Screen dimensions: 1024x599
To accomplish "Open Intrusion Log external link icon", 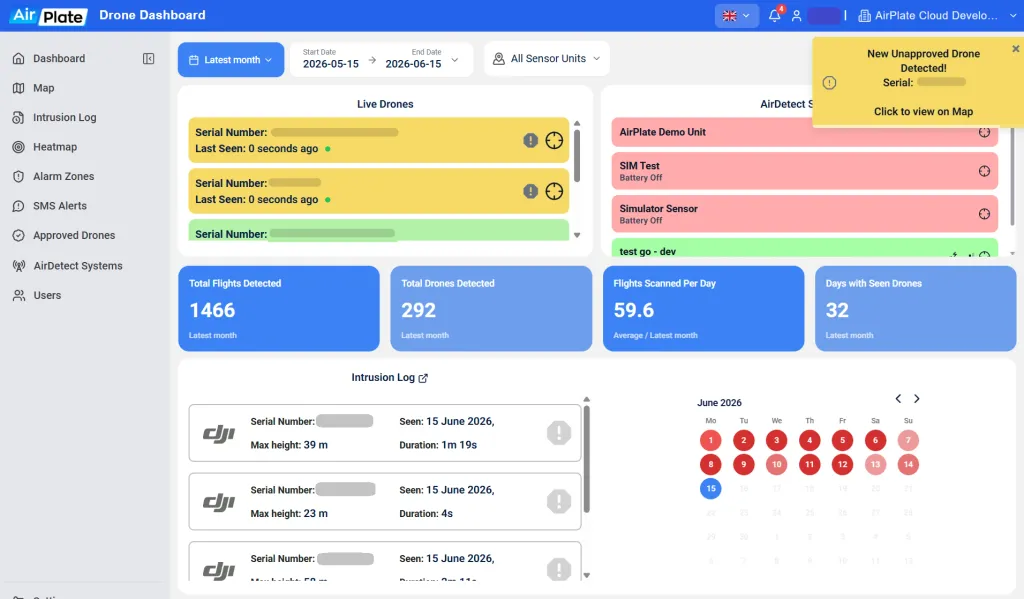I will [423, 378].
